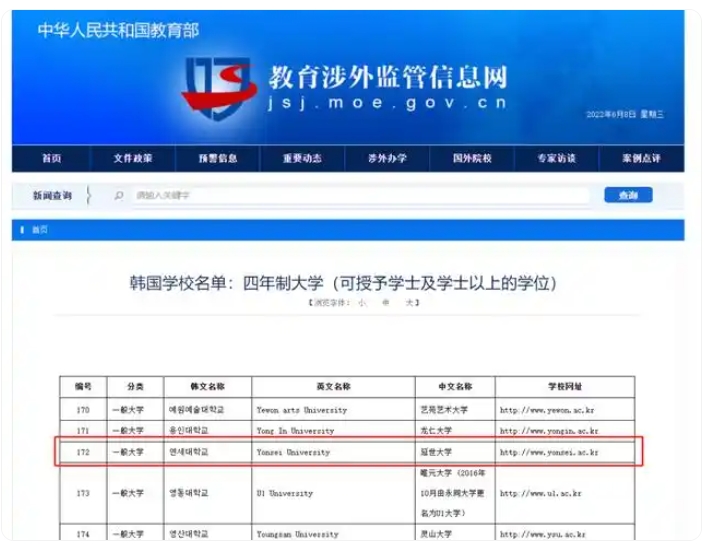Set font size to 大 (large)
The height and width of the screenshot is (552, 712).
408,302
